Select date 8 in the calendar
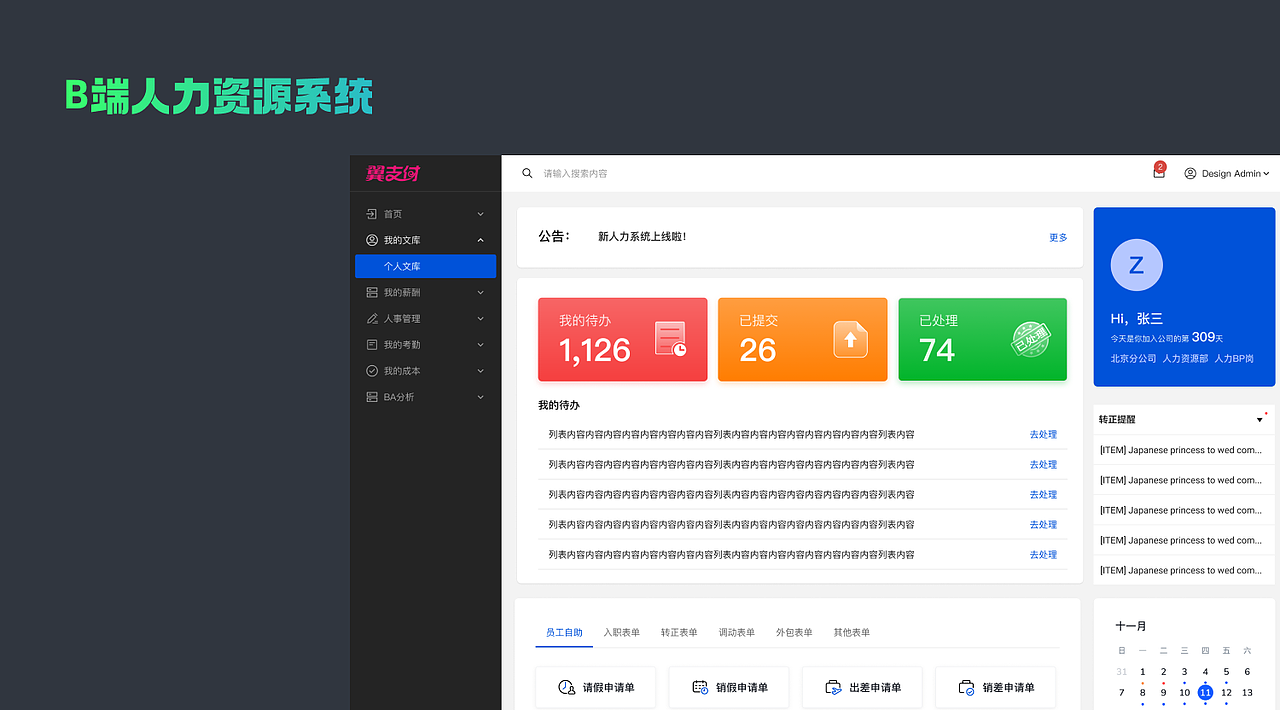The width and height of the screenshot is (1280, 710). pyautogui.click(x=1142, y=692)
